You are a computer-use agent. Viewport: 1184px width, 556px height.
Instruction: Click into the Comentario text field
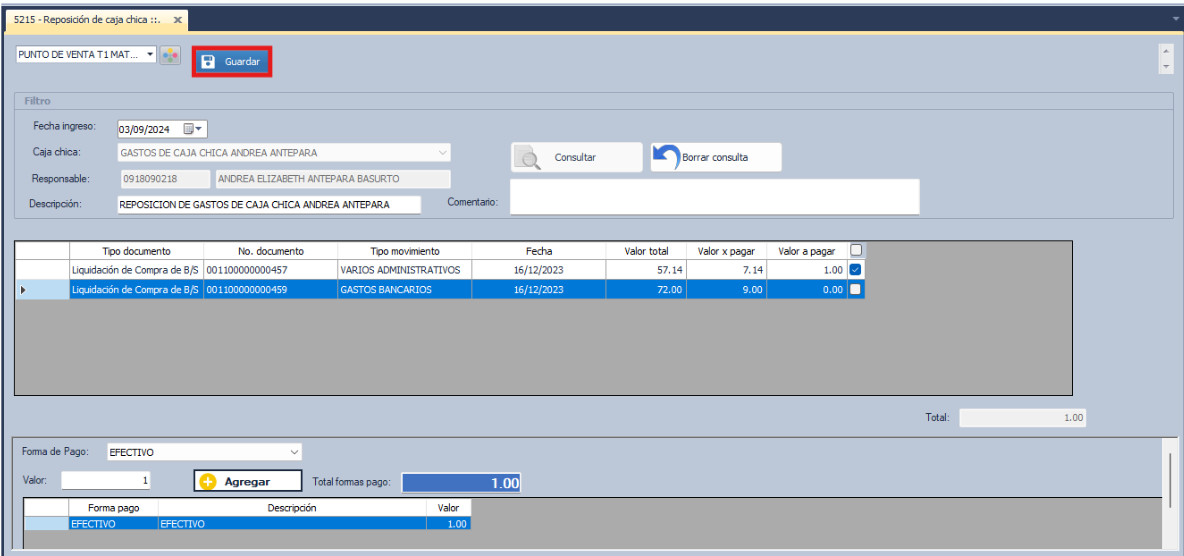(714, 197)
